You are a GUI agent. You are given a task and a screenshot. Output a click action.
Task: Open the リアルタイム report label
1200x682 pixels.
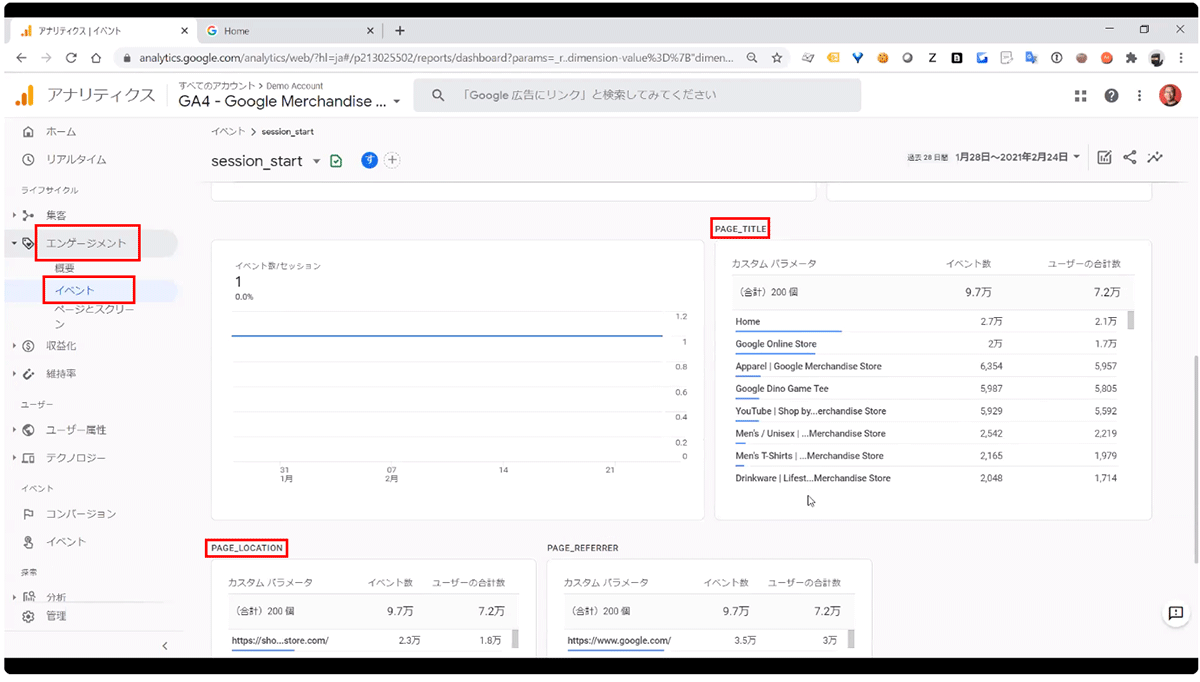point(76,160)
